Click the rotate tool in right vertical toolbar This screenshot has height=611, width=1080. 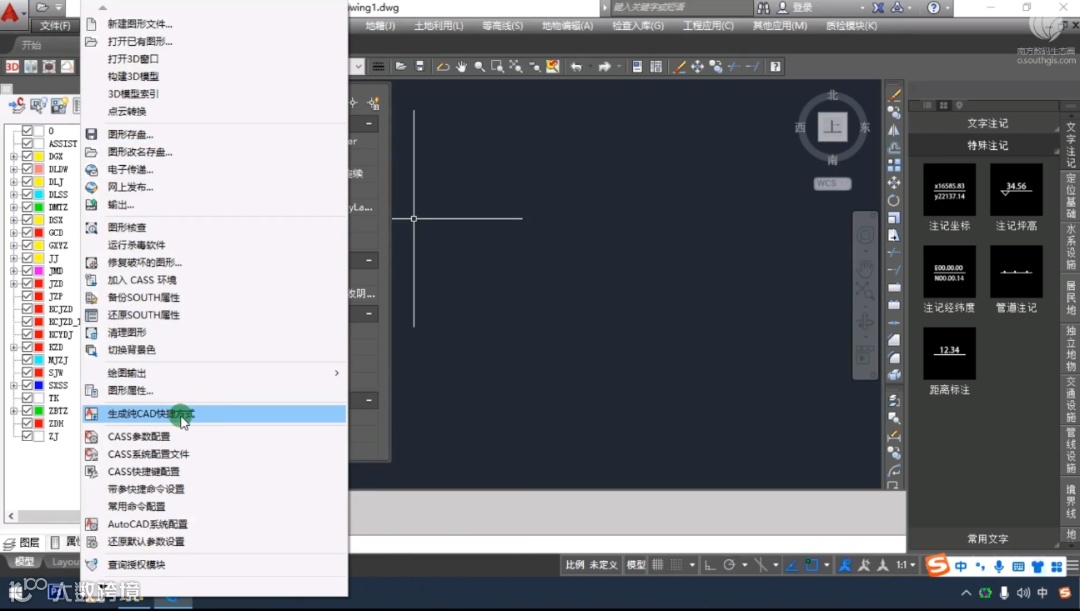pyautogui.click(x=893, y=200)
